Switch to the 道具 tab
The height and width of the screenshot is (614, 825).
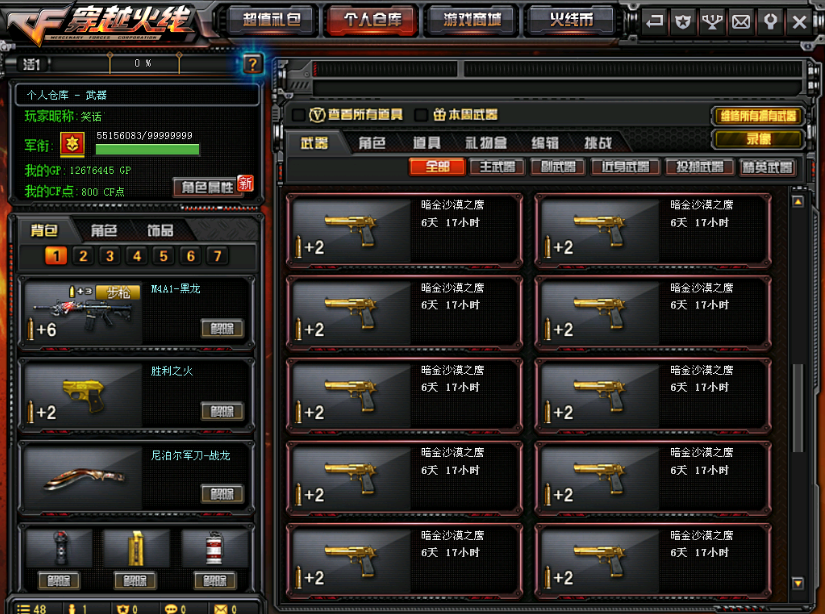426,143
